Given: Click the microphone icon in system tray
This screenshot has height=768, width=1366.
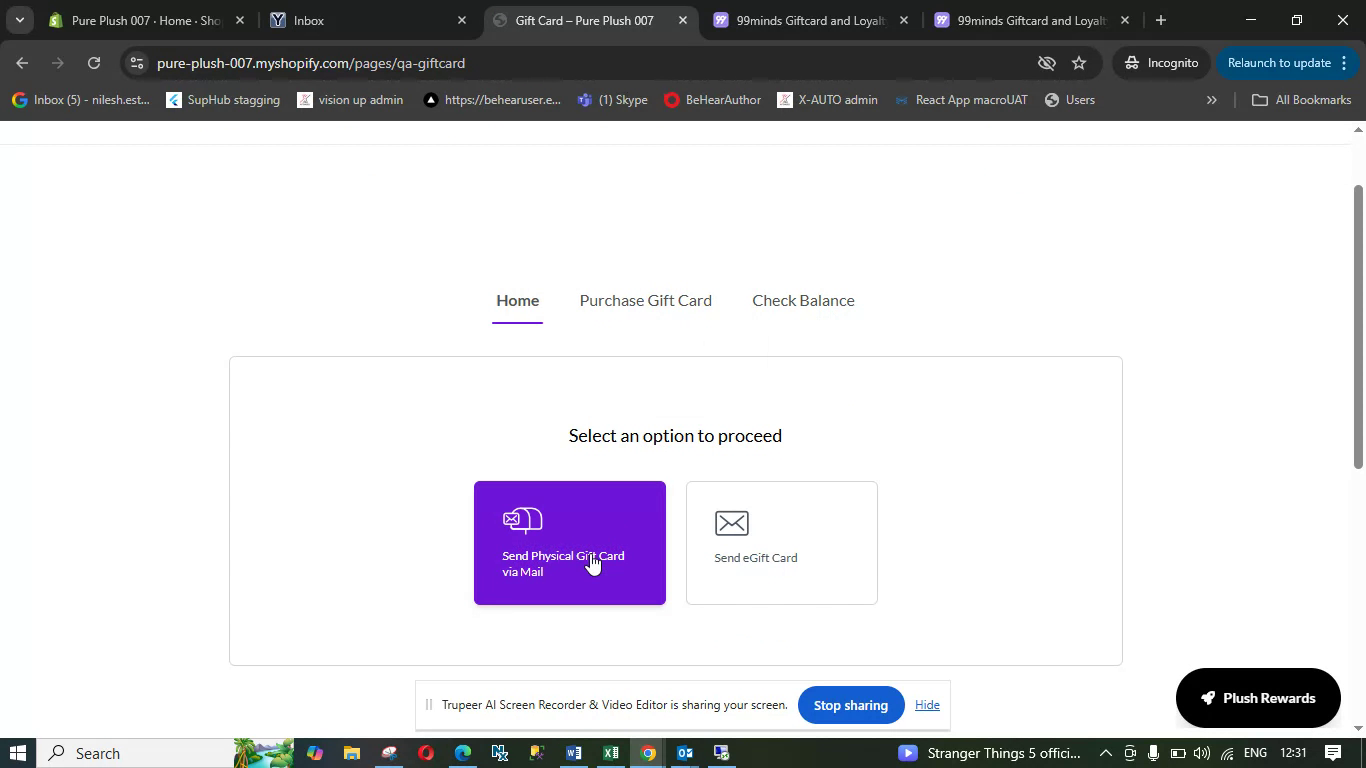Looking at the screenshot, I should pyautogui.click(x=1153, y=753).
